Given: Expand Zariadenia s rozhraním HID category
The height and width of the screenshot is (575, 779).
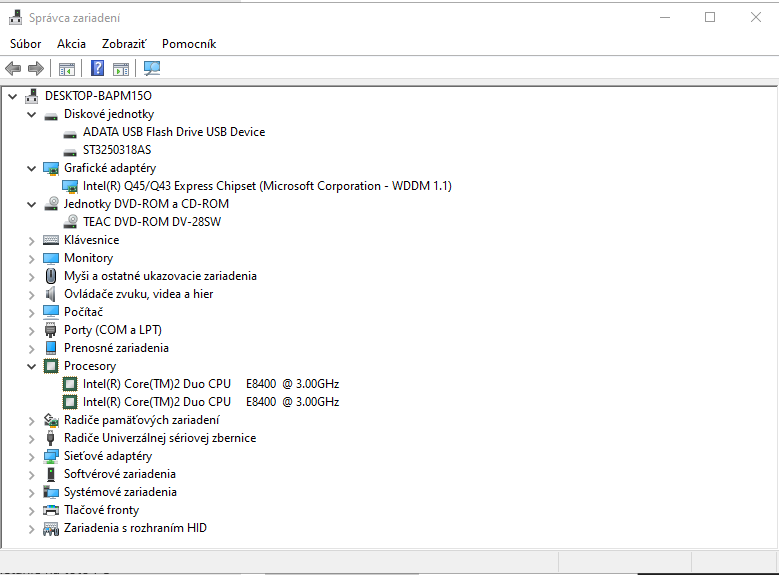Looking at the screenshot, I should click(x=32, y=529).
